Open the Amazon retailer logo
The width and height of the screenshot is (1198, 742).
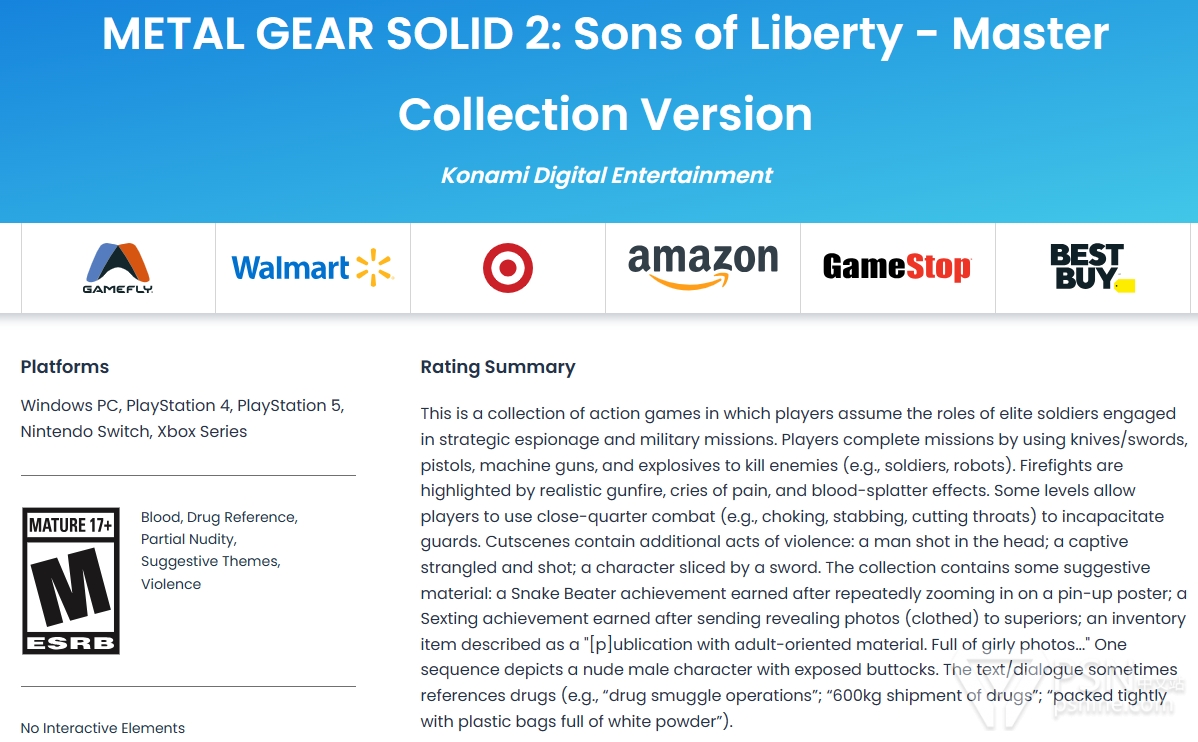tap(702, 266)
